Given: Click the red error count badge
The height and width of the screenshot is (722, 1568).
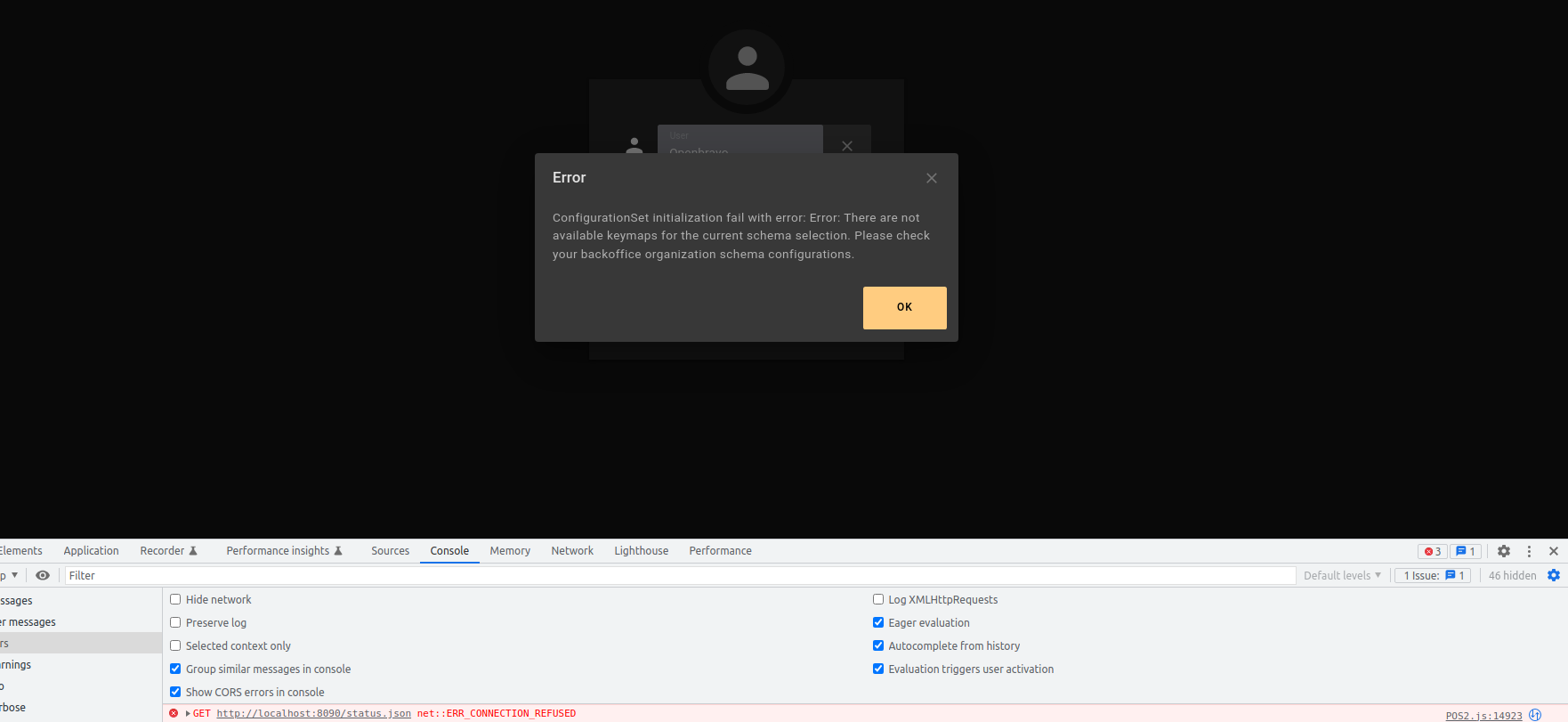Looking at the screenshot, I should click(x=1432, y=551).
